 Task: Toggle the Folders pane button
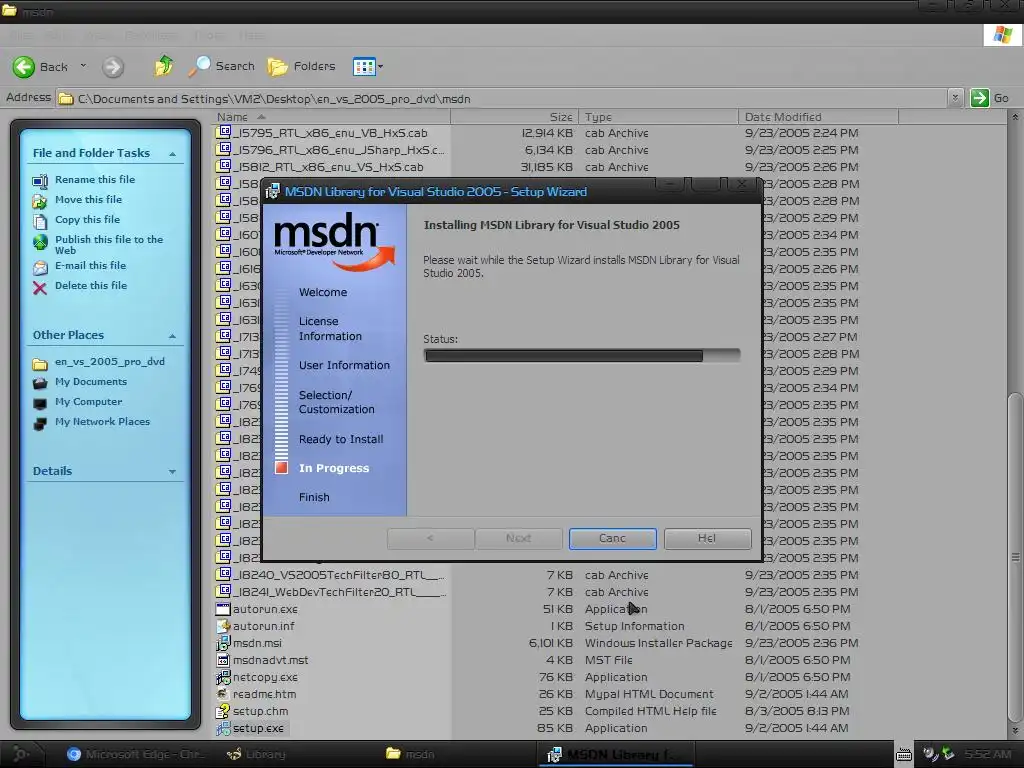[301, 66]
